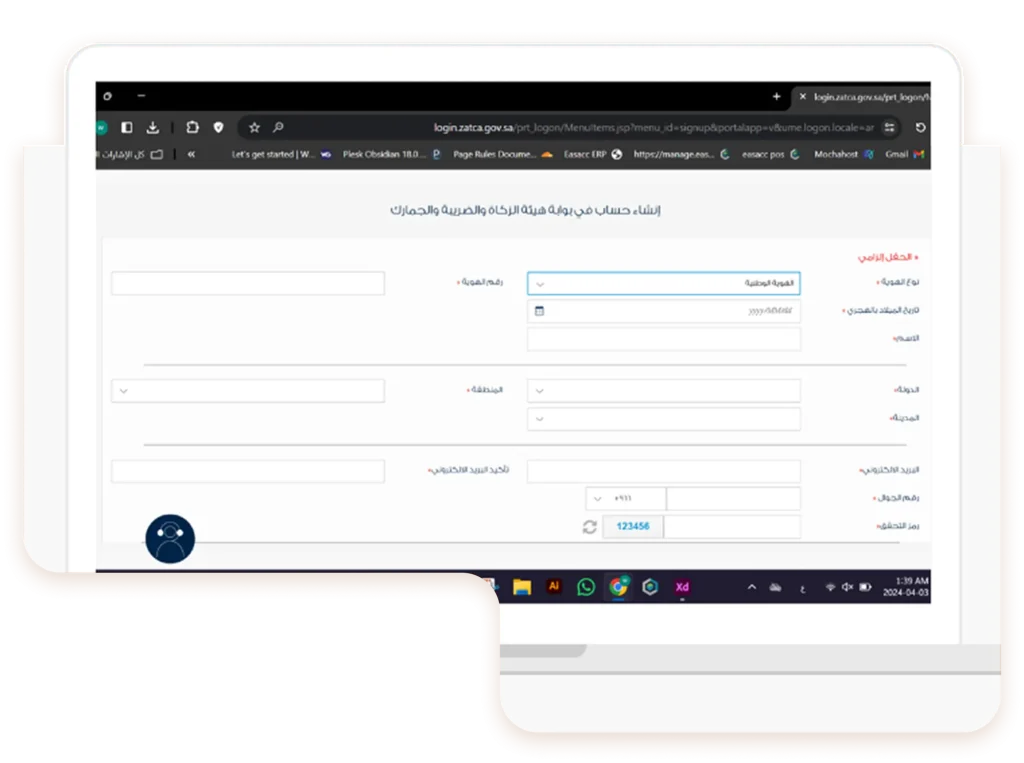Open Adobe Illustrator from the taskbar

554,587
